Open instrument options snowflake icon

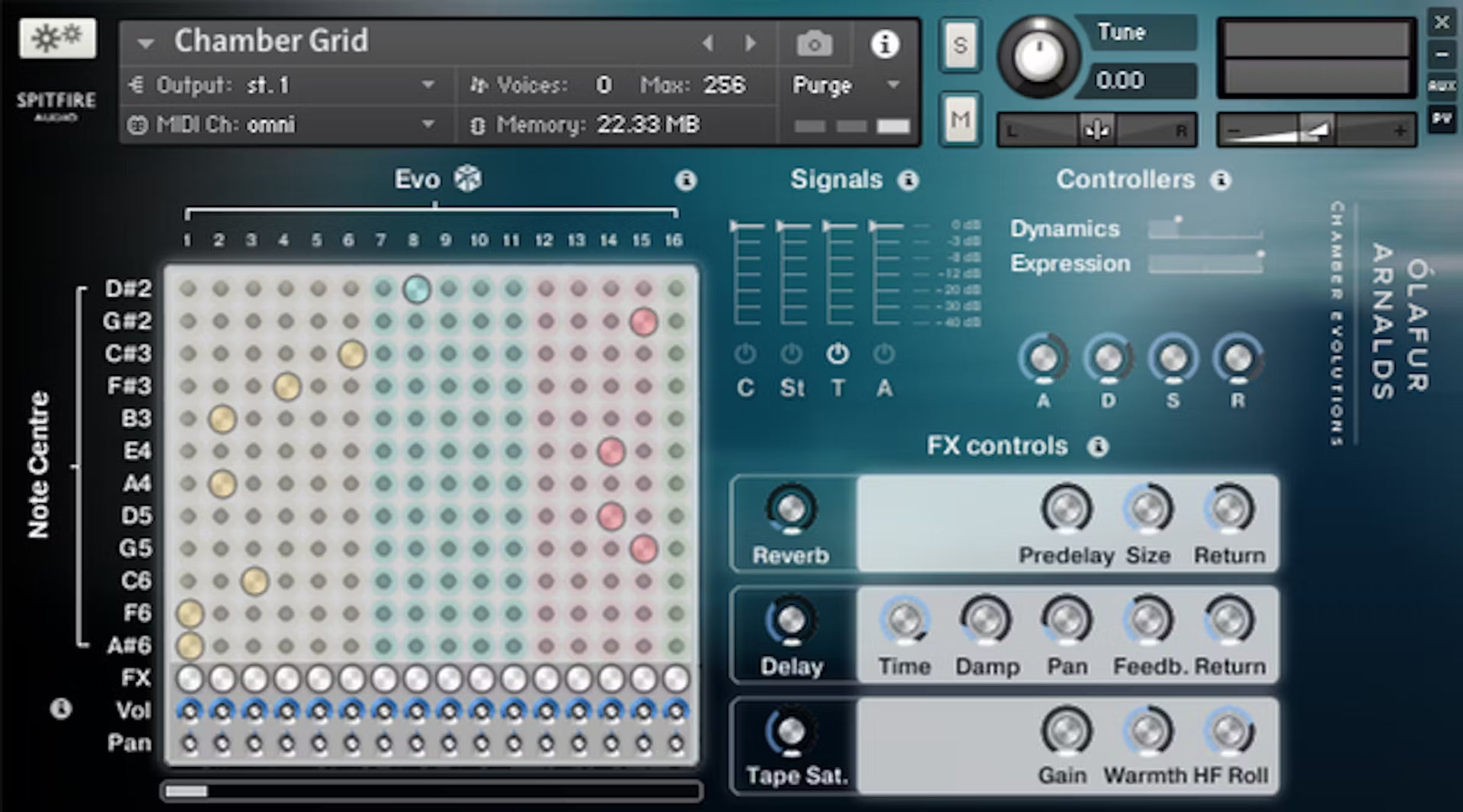pos(57,37)
